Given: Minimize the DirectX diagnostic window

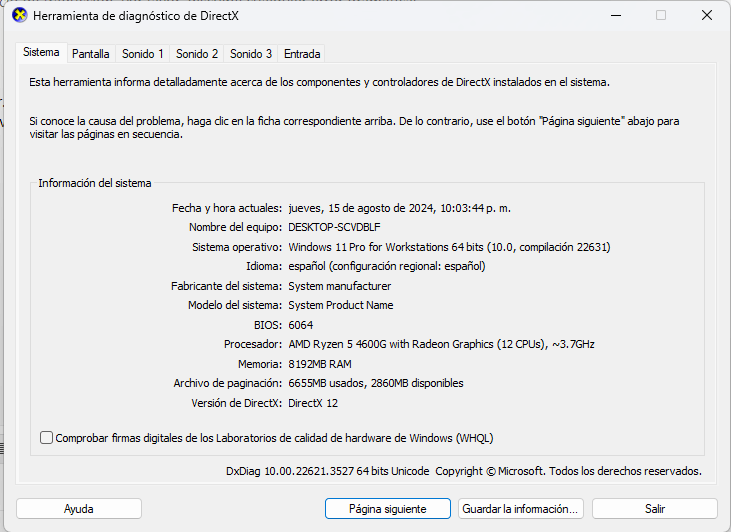Looking at the screenshot, I should [x=616, y=15].
